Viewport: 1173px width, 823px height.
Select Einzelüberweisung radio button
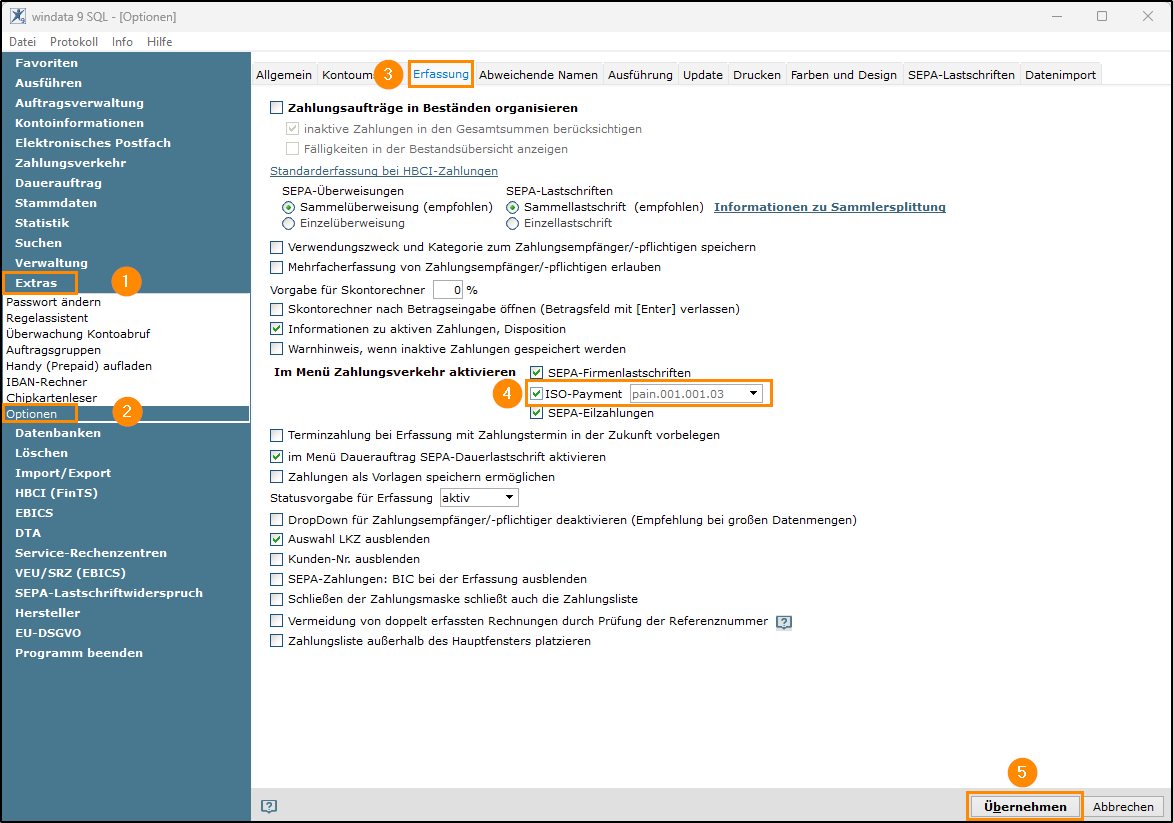(288, 224)
